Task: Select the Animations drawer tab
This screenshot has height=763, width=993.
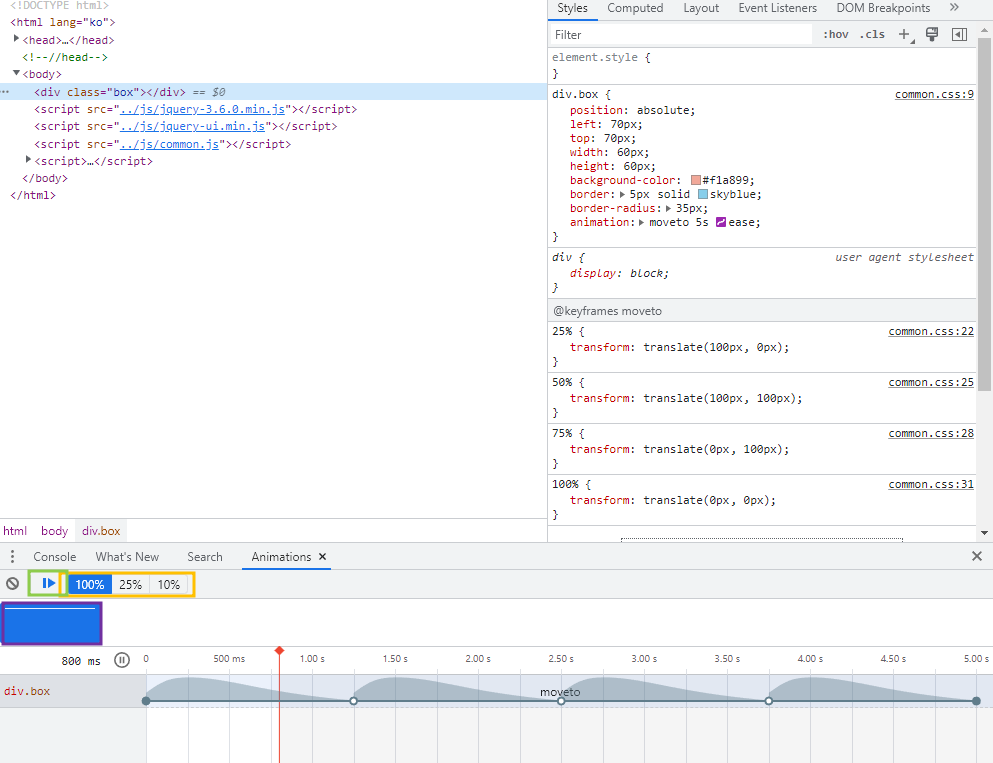Action: tap(281, 557)
